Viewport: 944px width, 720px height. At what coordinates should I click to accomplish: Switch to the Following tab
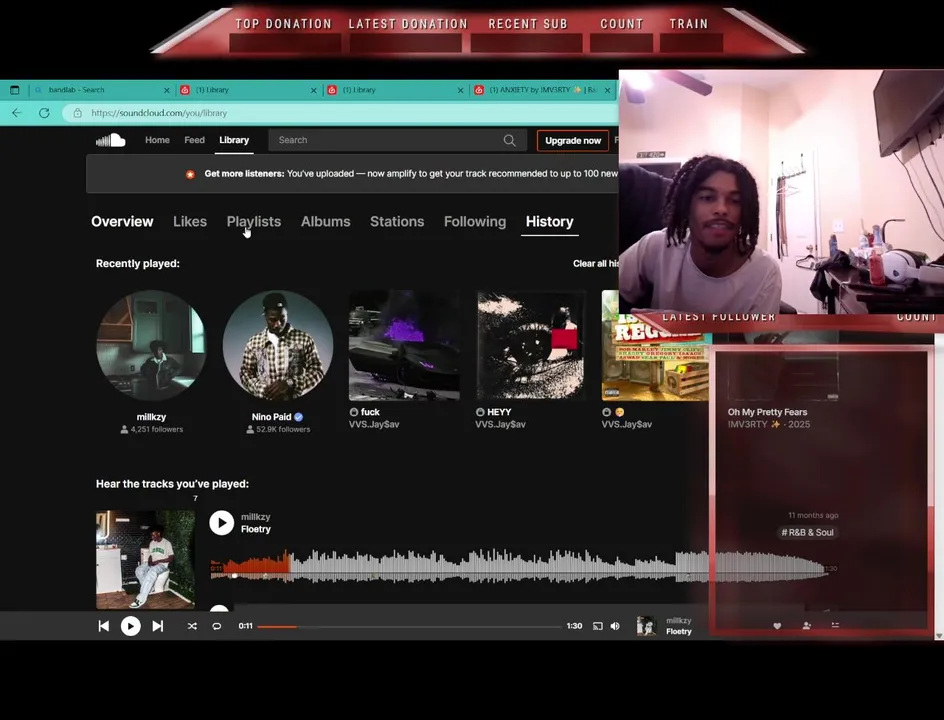pyautogui.click(x=475, y=222)
